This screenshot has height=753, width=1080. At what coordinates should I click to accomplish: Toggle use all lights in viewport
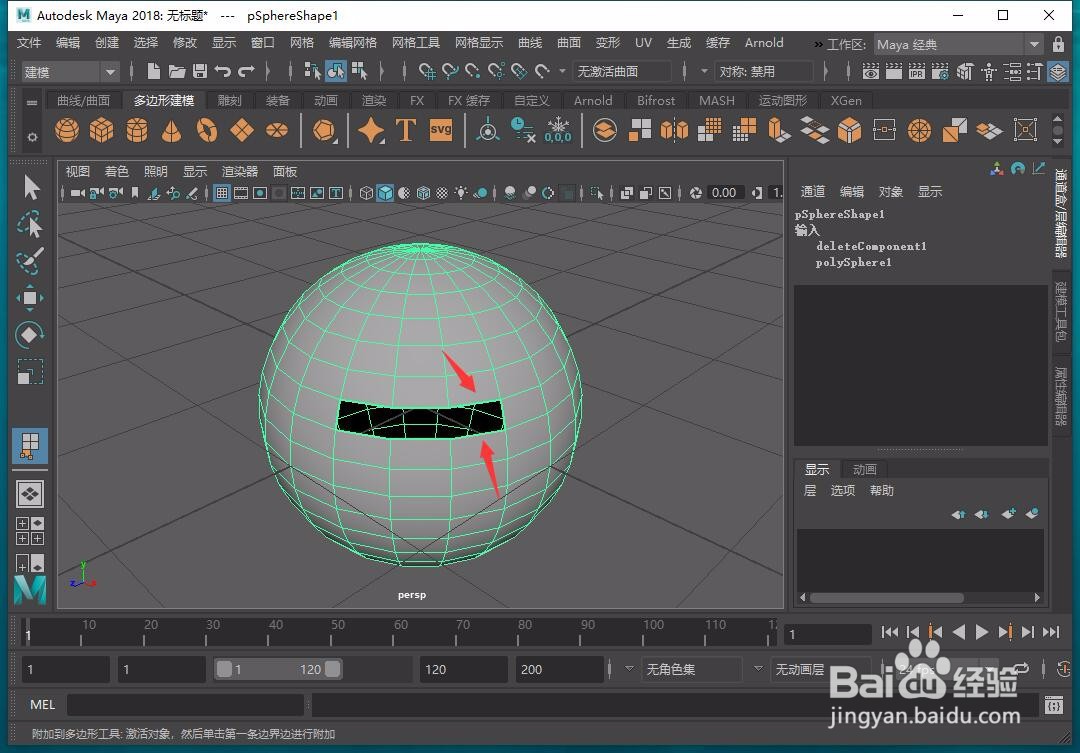point(461,193)
